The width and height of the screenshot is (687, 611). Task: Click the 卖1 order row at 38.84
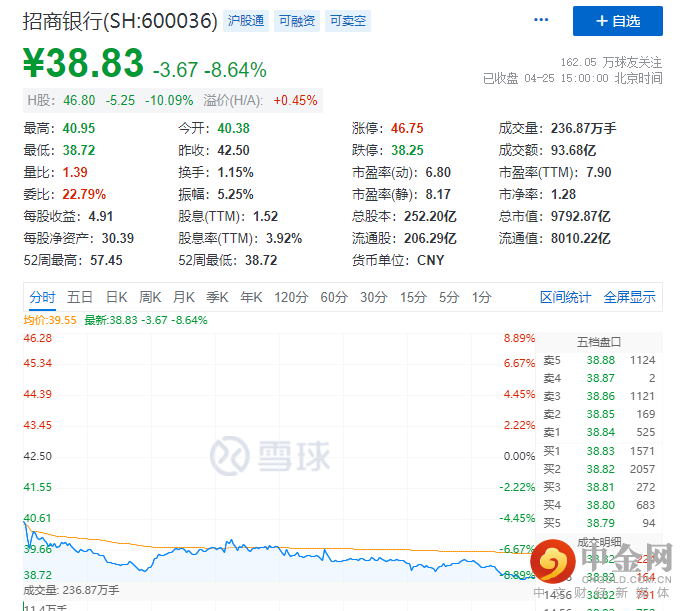click(599, 432)
